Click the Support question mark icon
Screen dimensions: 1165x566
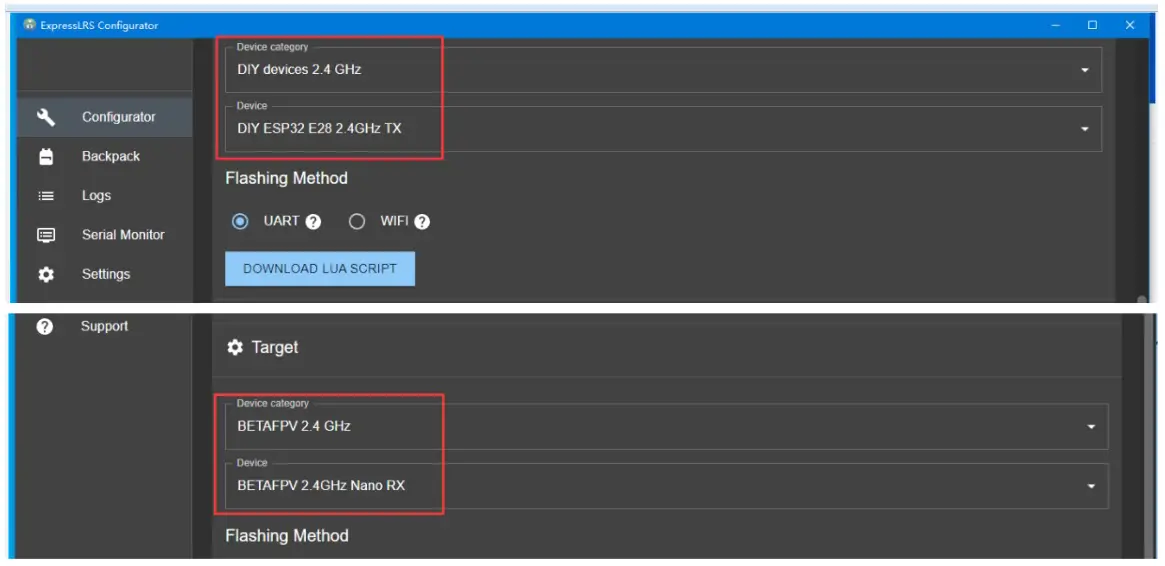[x=45, y=326]
